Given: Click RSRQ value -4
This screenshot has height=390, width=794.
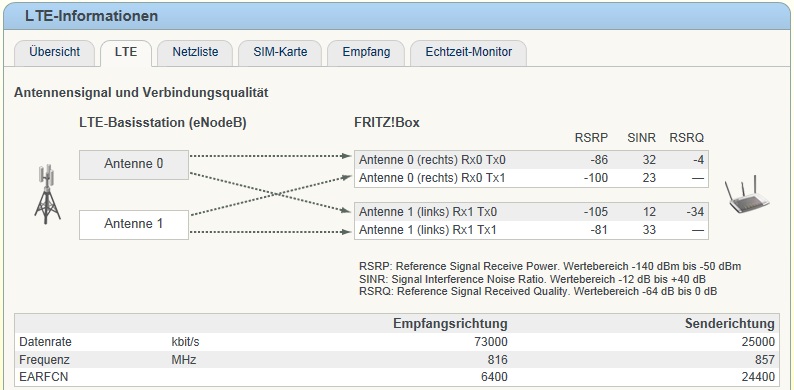Looking at the screenshot, I should (698, 160).
